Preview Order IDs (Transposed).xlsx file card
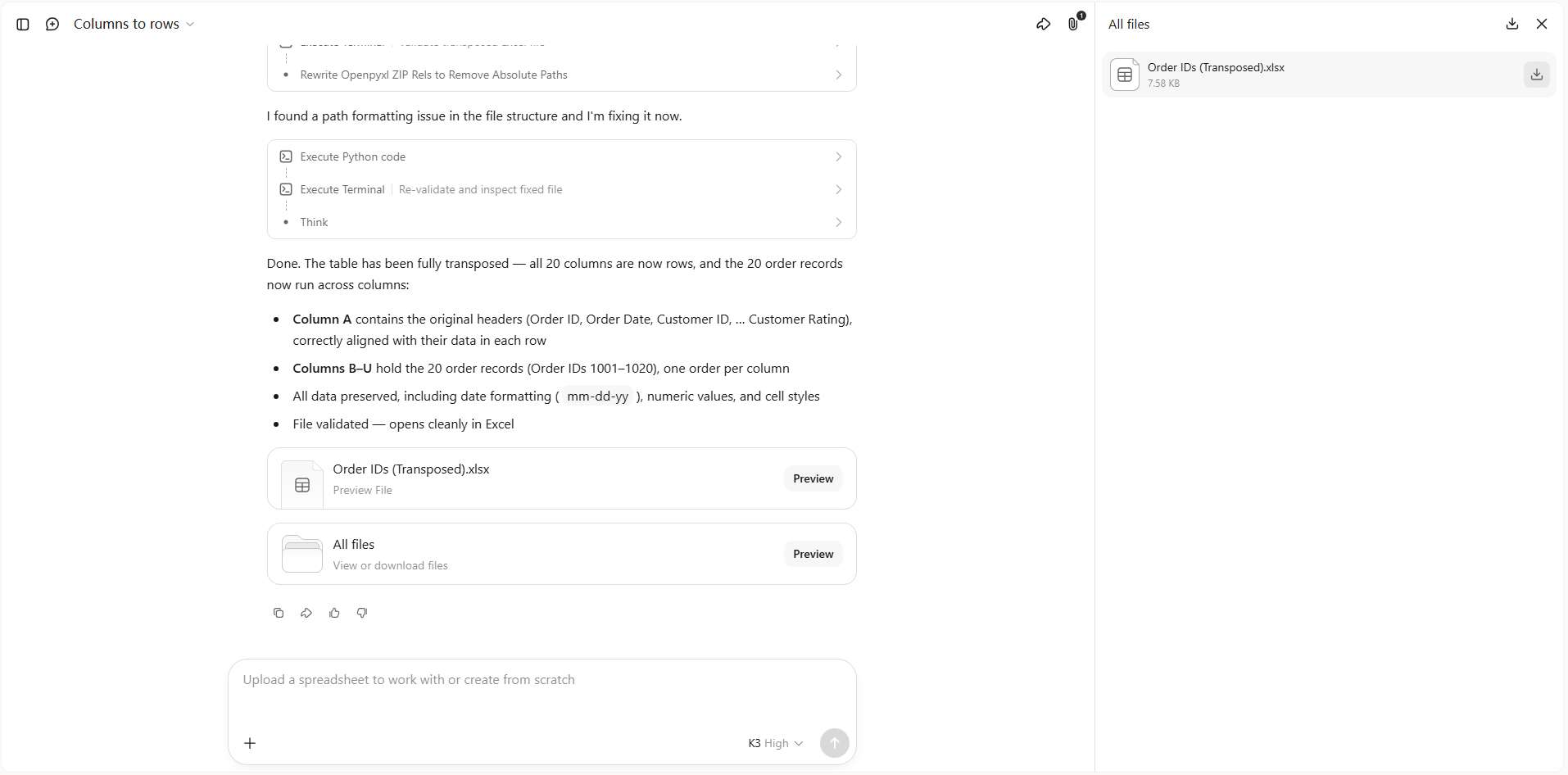 [x=813, y=478]
